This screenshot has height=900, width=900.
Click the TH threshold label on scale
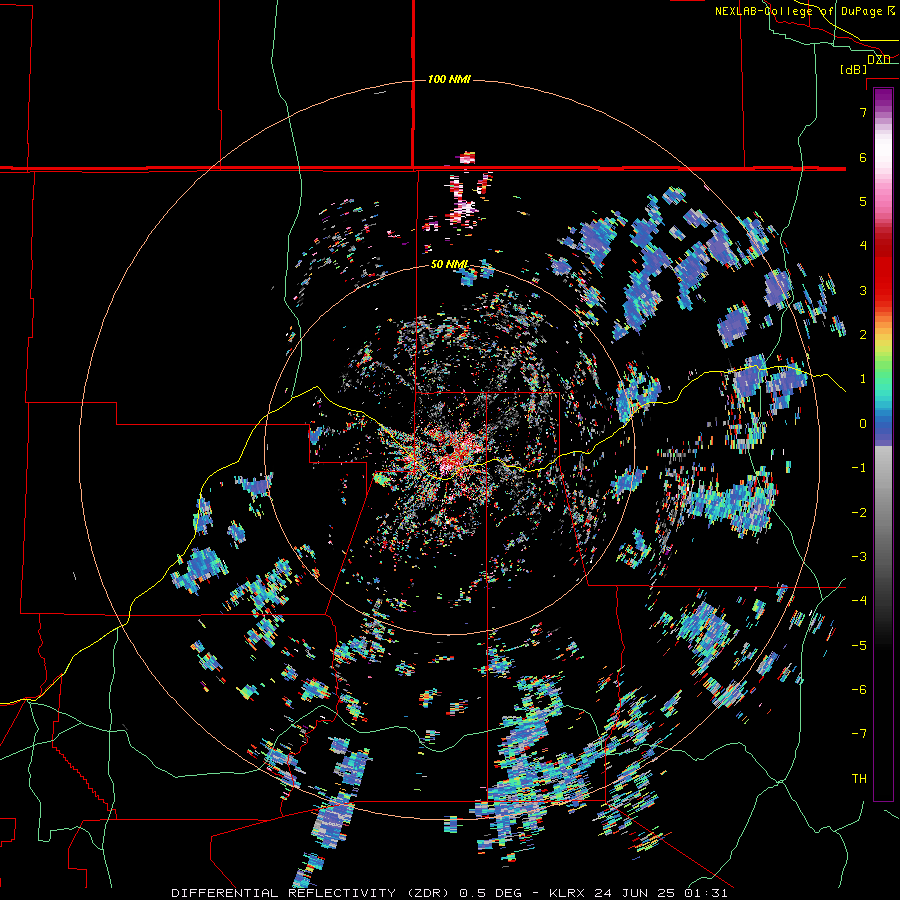click(859, 778)
